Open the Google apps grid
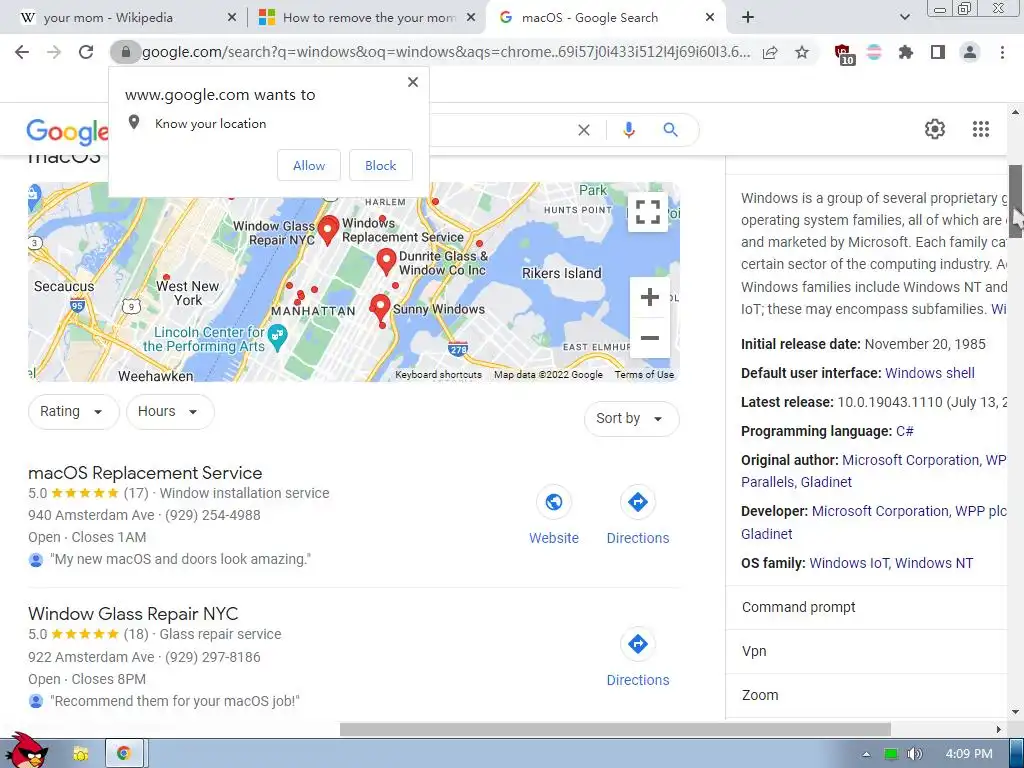 pos(980,129)
